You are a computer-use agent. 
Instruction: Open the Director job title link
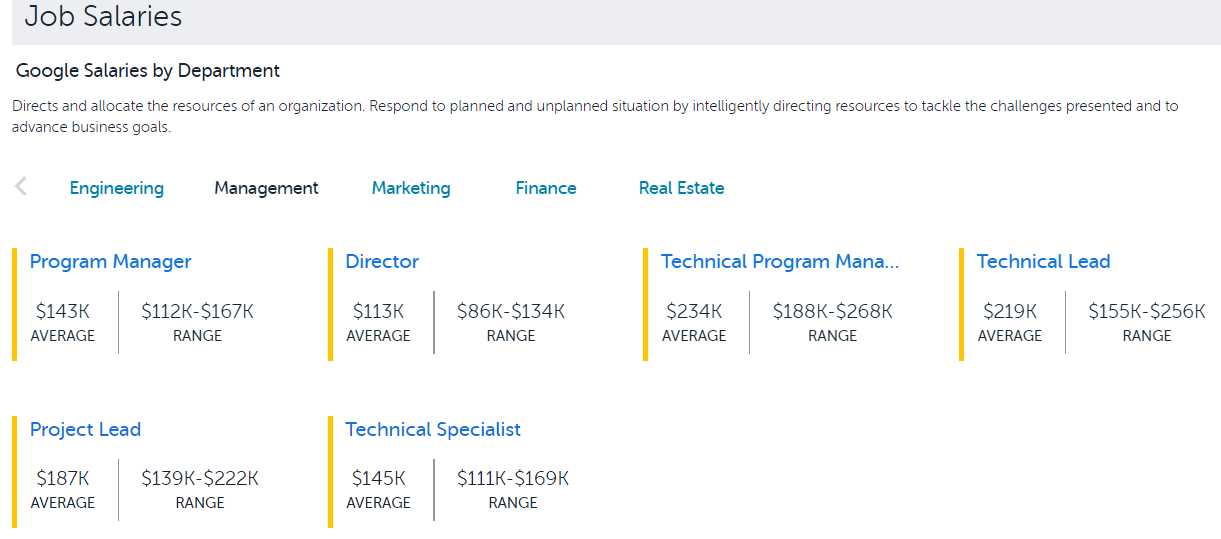[x=382, y=262]
